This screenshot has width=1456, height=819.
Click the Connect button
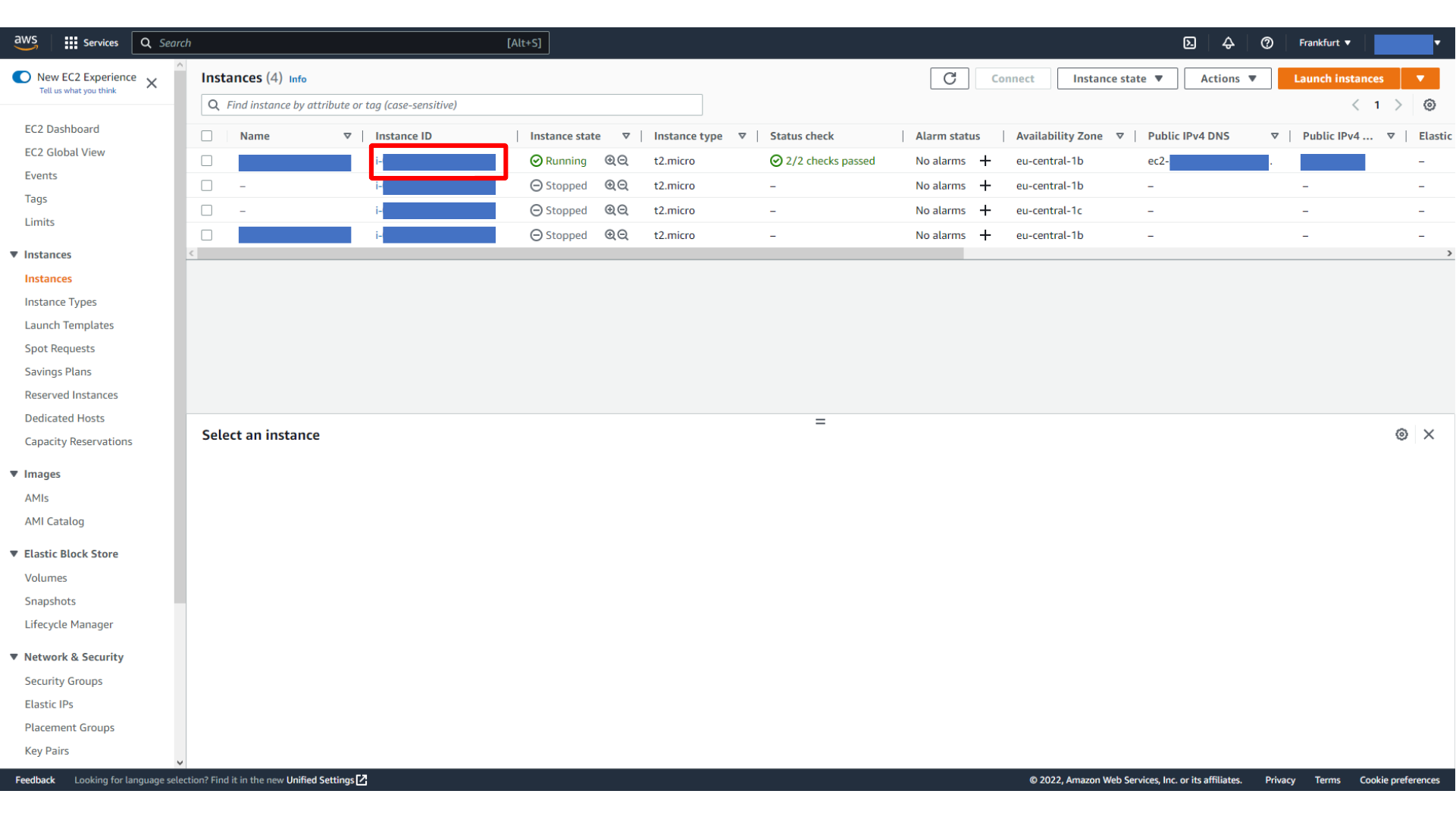coord(1013,78)
